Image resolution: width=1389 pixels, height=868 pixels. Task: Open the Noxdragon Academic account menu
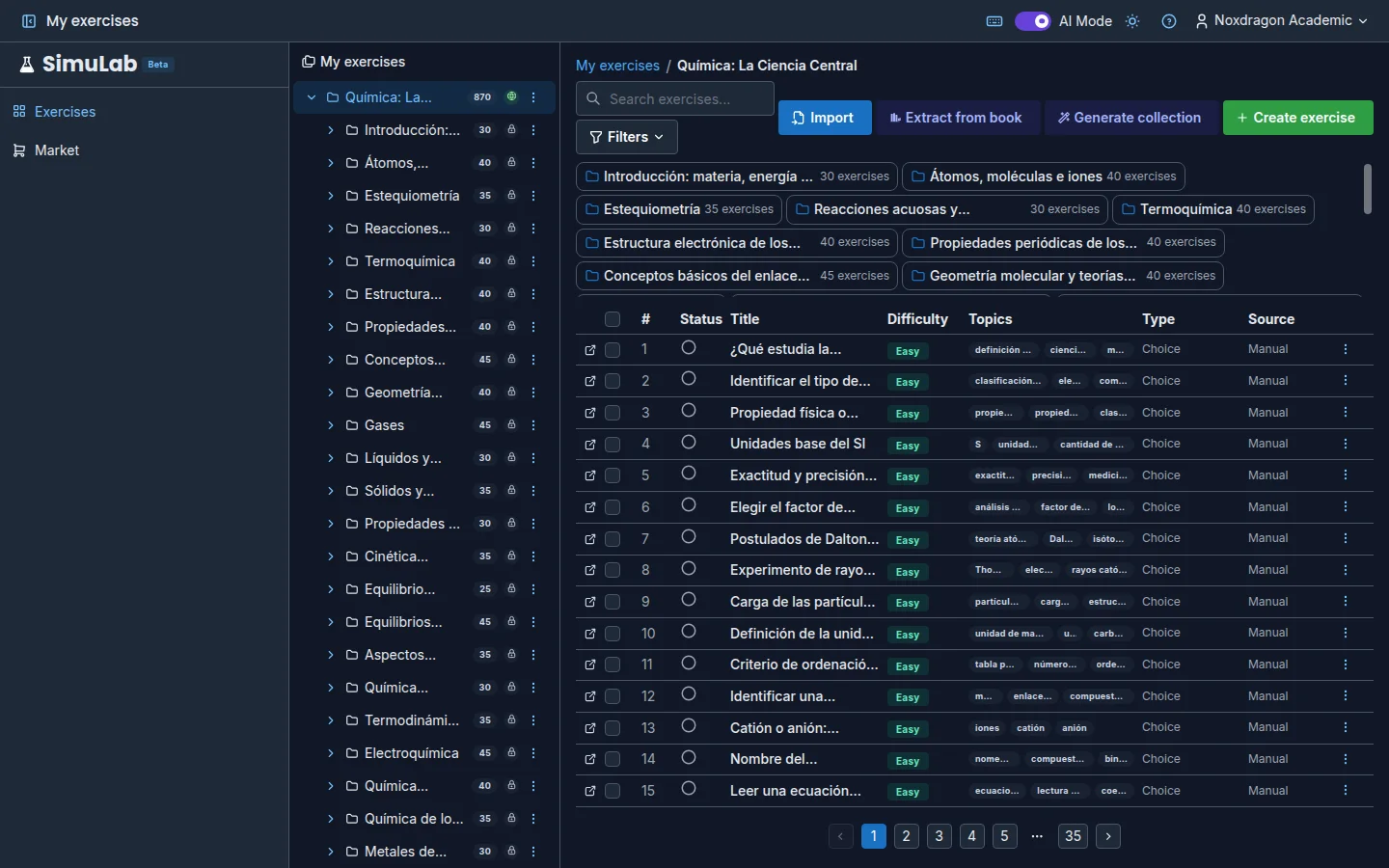(1281, 21)
